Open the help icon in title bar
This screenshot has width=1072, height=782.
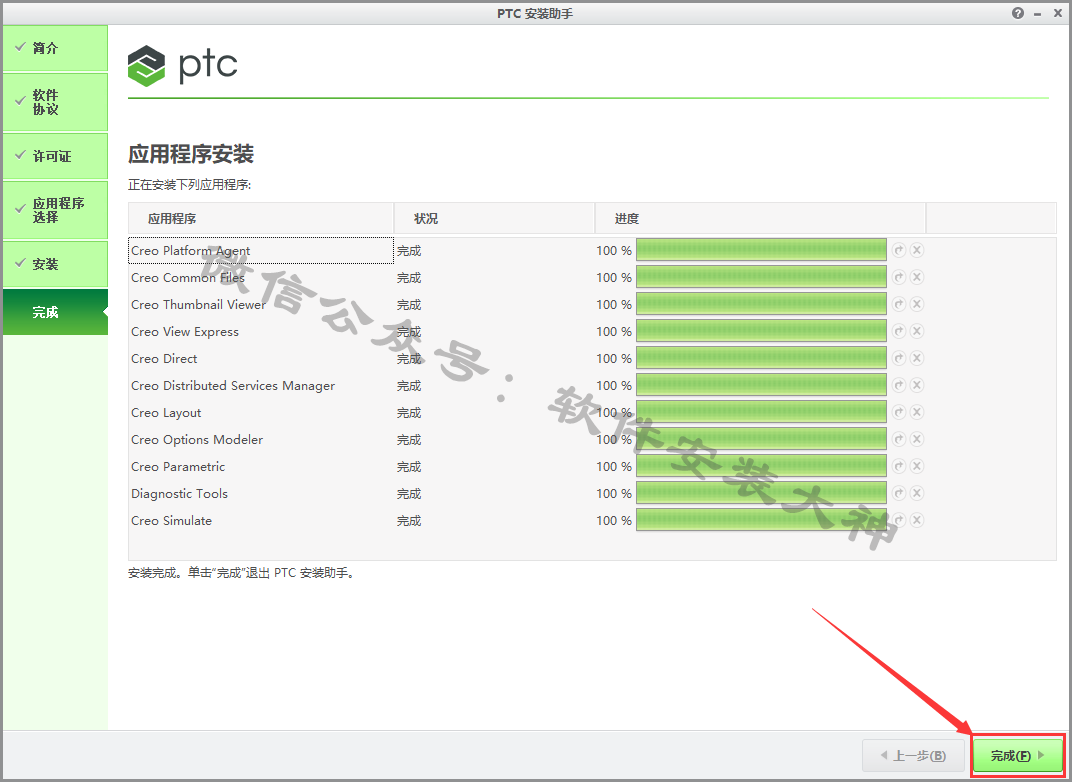1018,13
